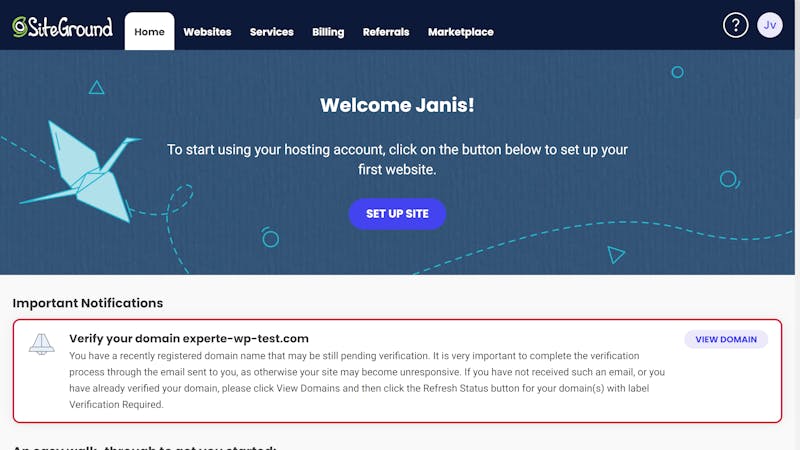Click the Important Notifications heading
This screenshot has width=800, height=450.
point(88,303)
